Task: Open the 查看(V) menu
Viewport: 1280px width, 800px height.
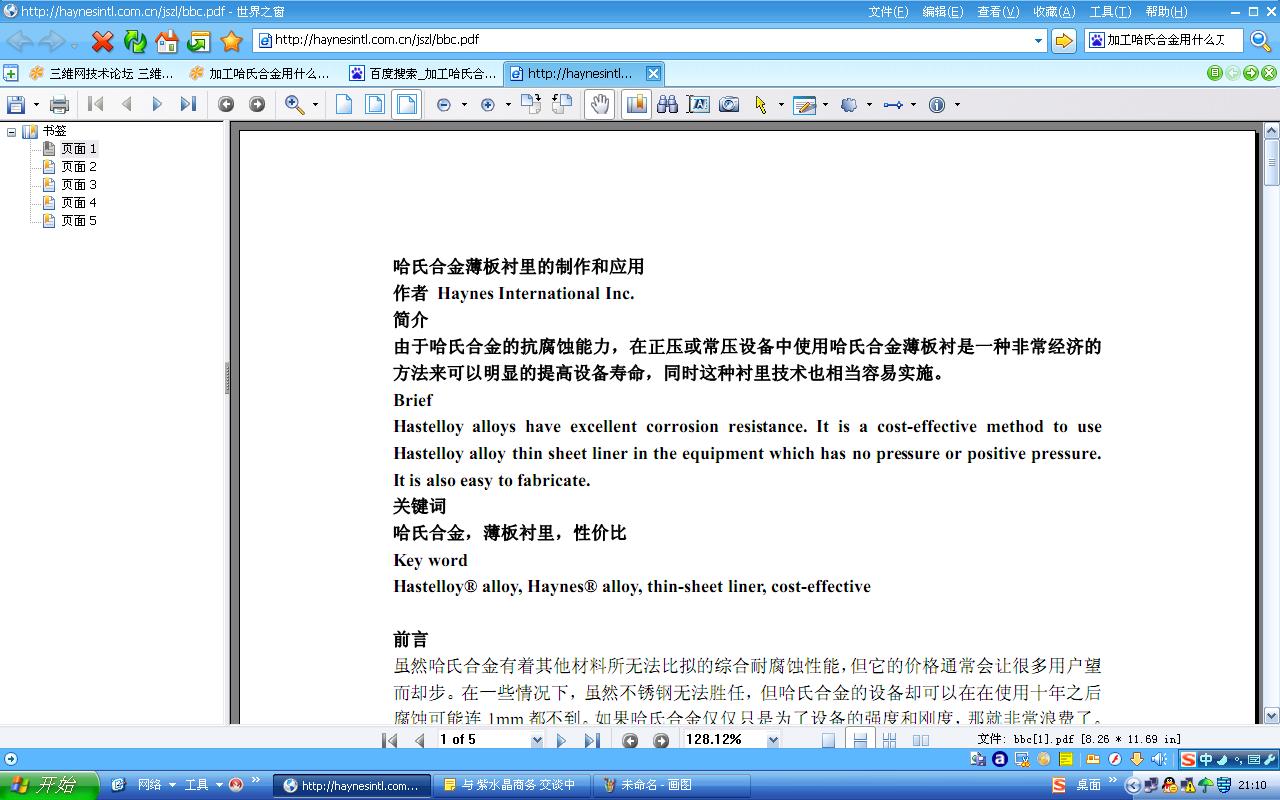Action: point(997,11)
